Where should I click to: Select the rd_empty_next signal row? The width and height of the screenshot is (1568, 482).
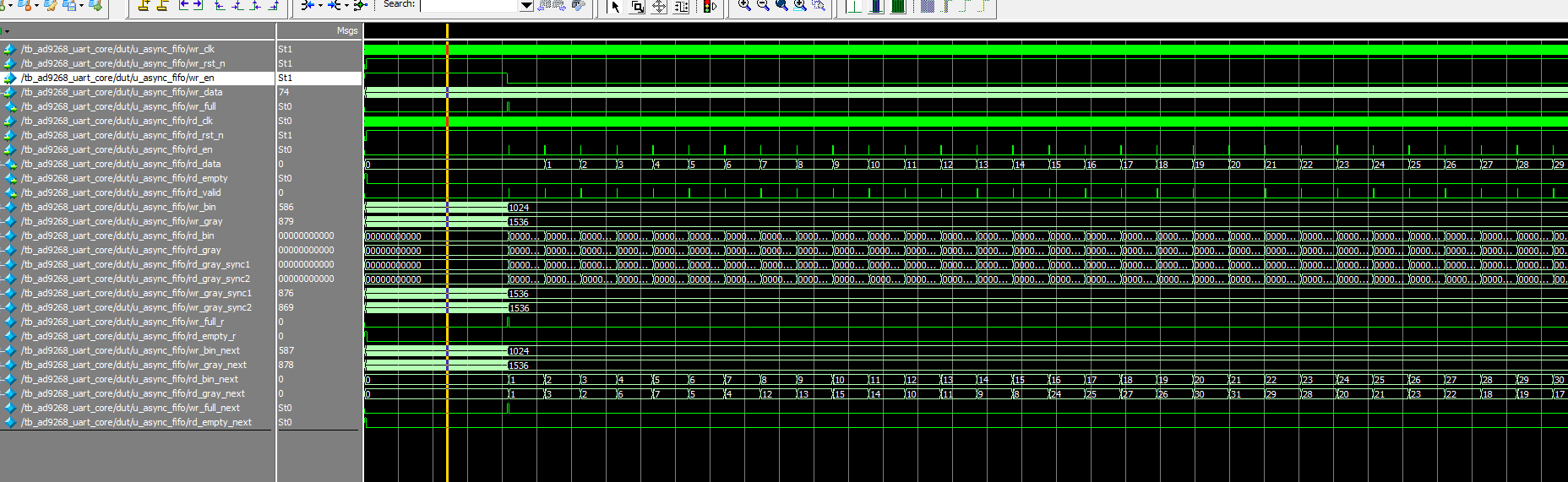(x=138, y=422)
